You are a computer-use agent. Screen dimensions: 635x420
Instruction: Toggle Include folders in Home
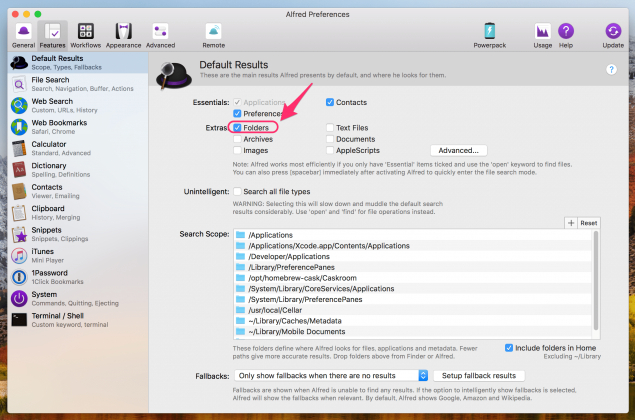pyautogui.click(x=509, y=348)
